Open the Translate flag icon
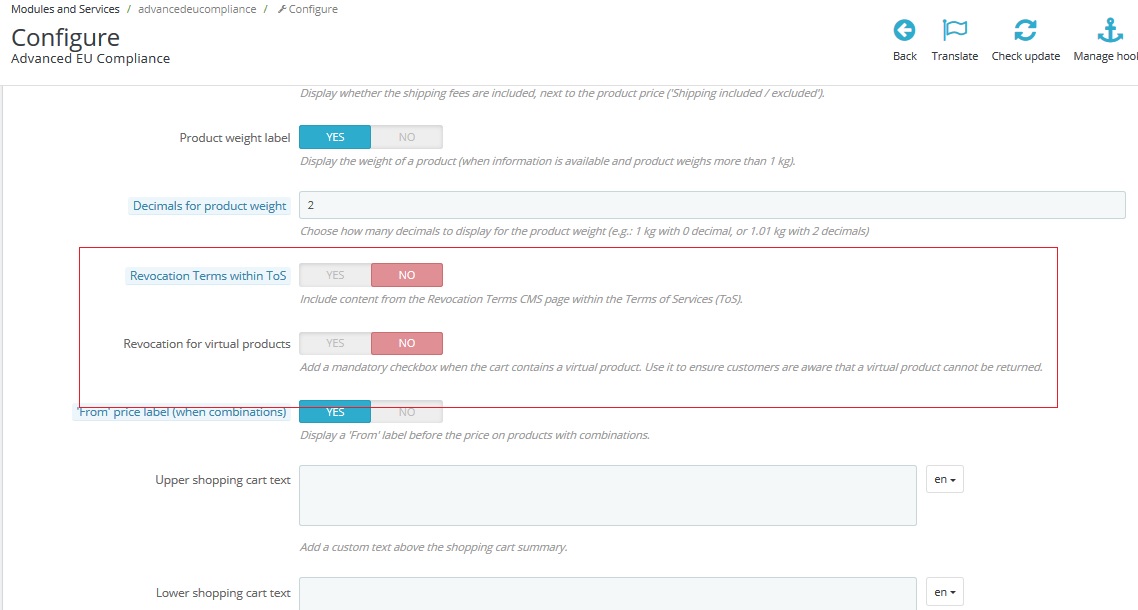Screen dimensions: 1138x610 [x=954, y=30]
